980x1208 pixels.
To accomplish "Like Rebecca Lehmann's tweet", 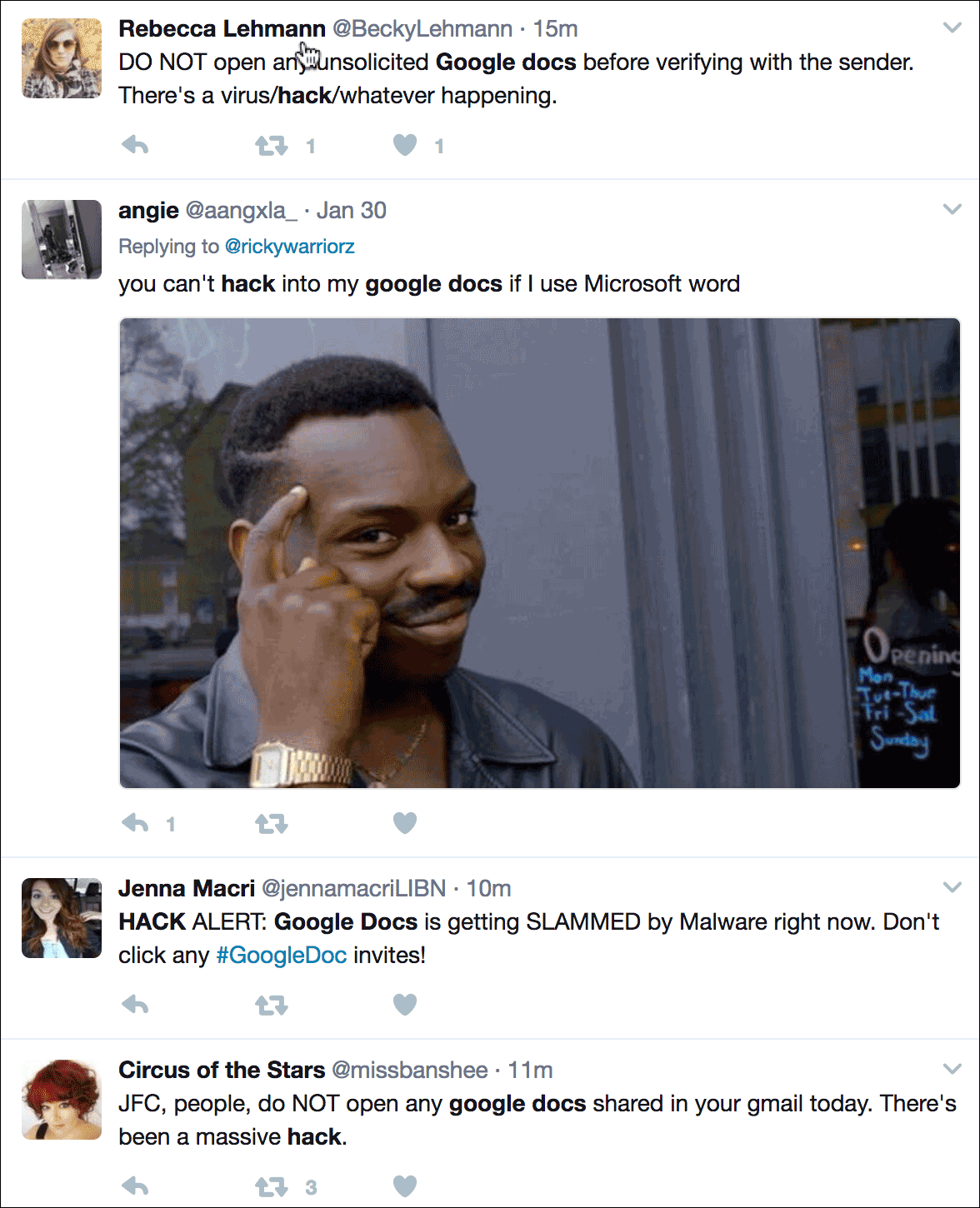I will click(x=405, y=146).
